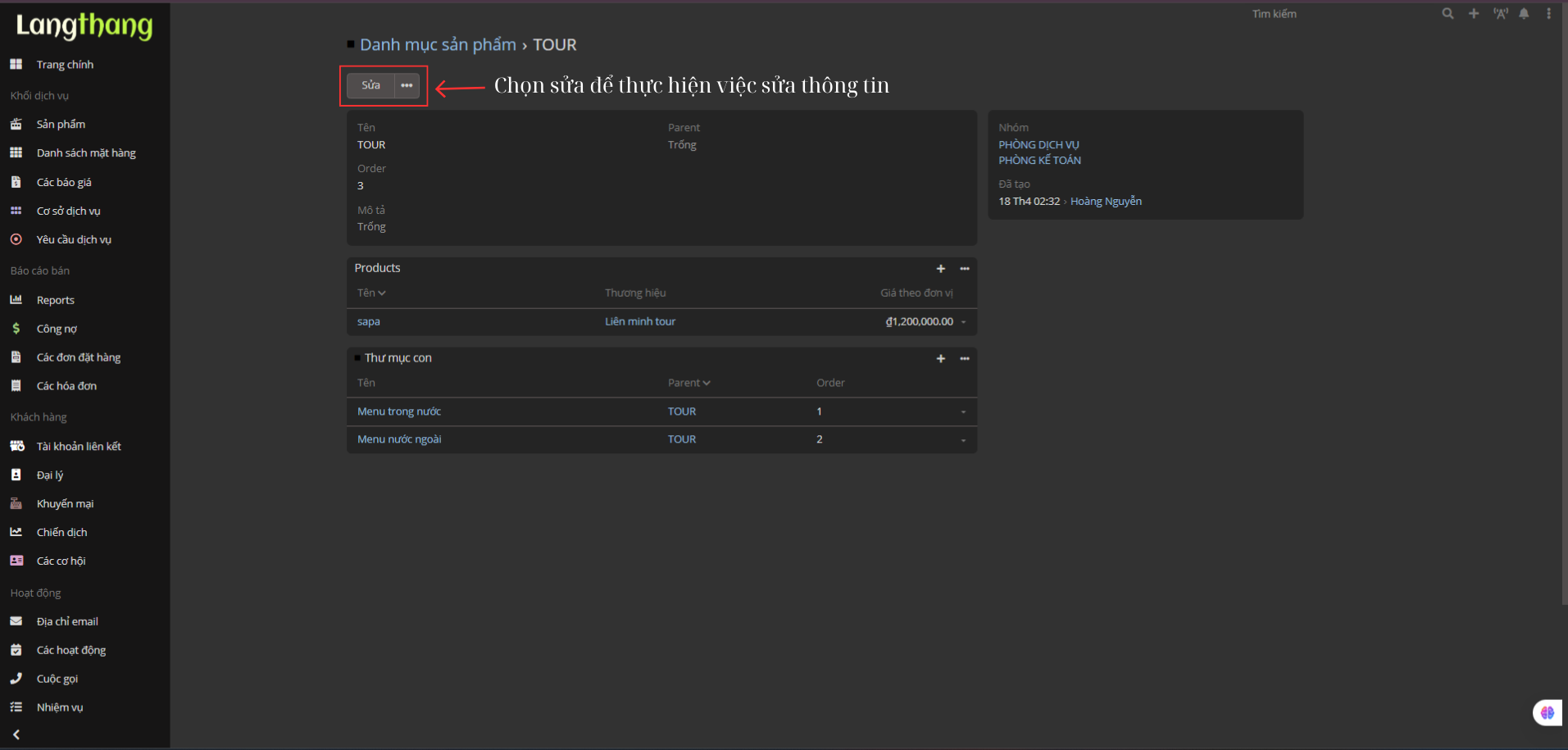Collapse the sidebar with the left chevron

tap(16, 734)
